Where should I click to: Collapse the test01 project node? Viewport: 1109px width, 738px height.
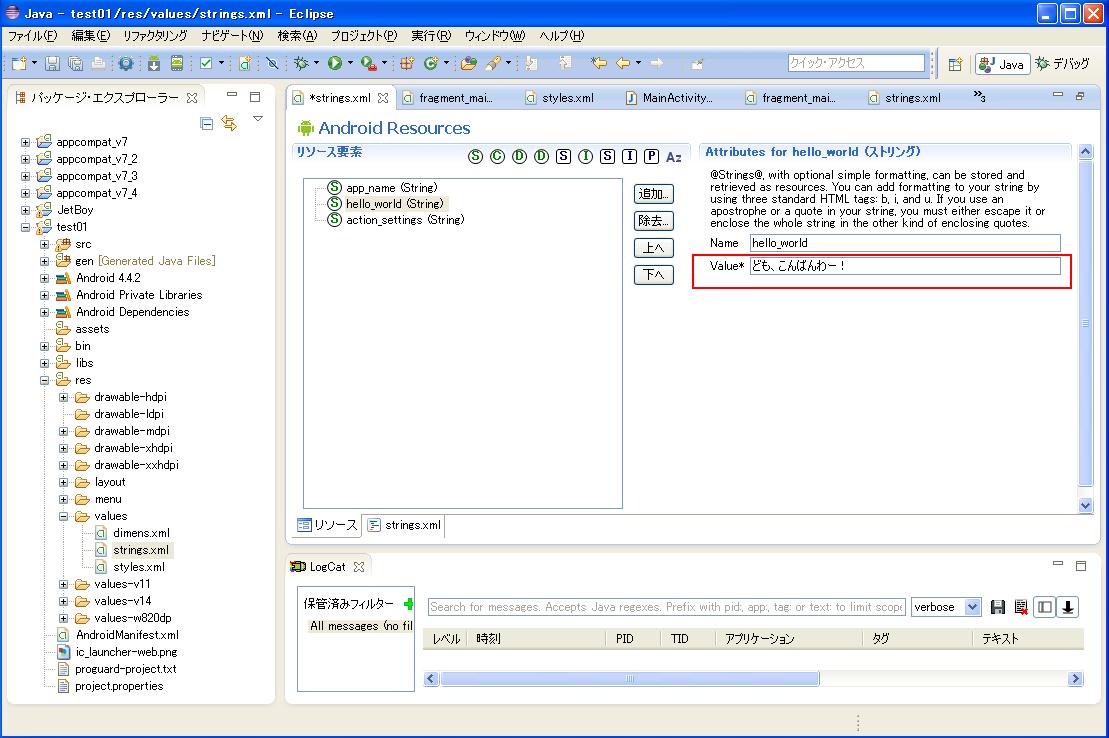click(x=25, y=227)
